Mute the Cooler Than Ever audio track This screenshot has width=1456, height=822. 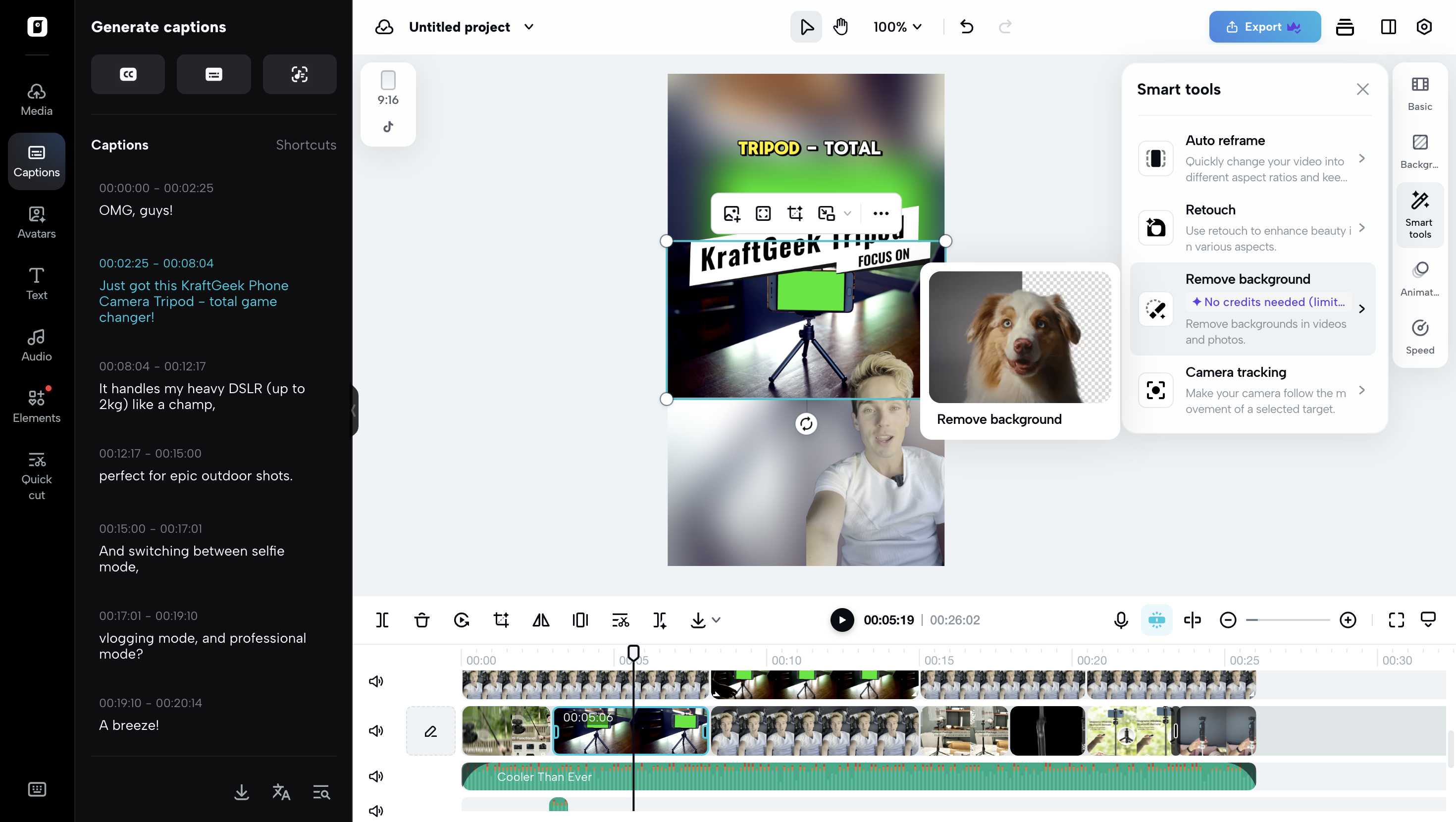click(x=376, y=776)
